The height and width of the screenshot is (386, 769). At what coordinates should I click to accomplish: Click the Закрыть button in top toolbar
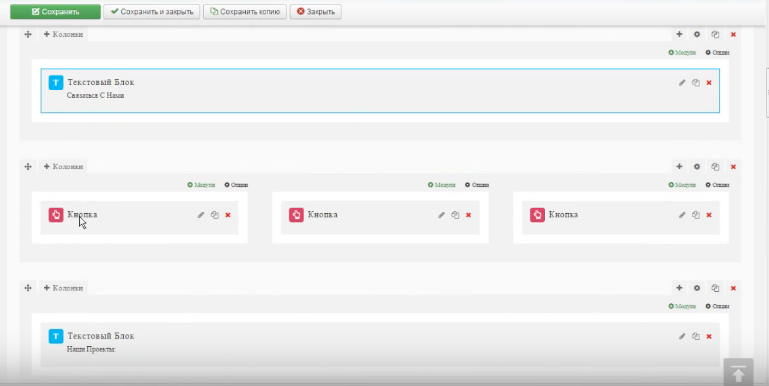click(x=316, y=12)
